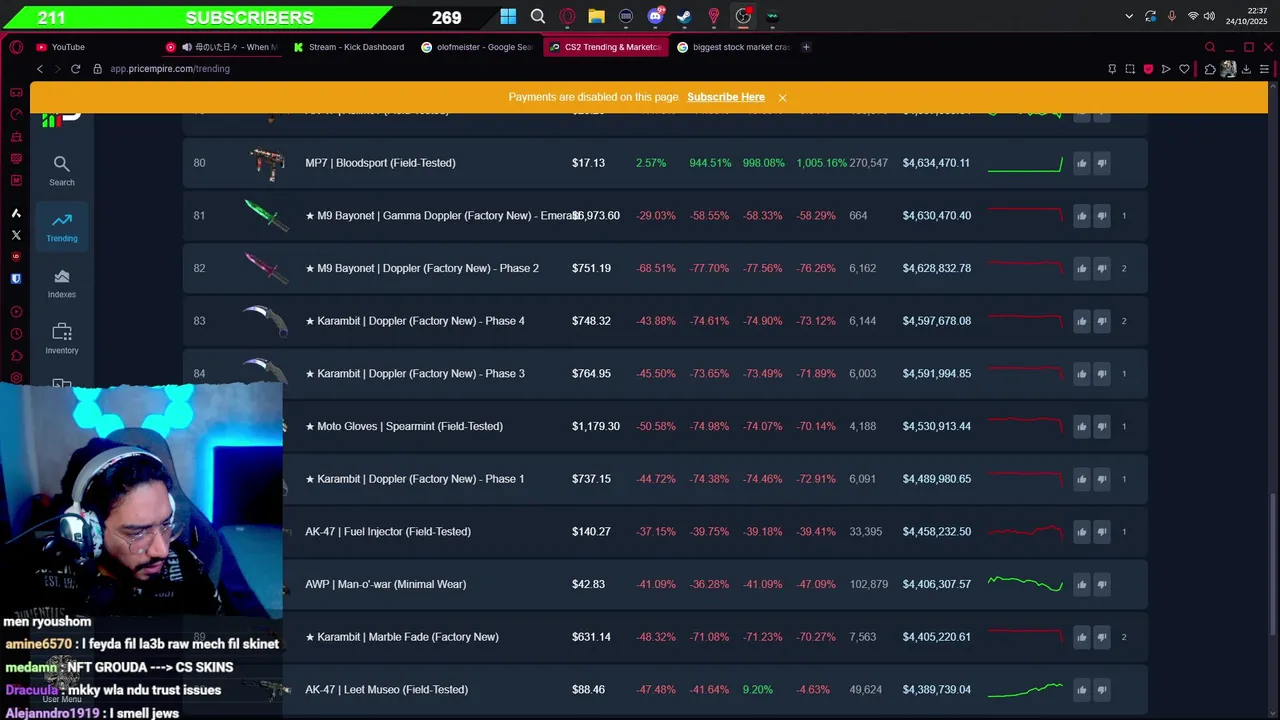Open M9 Bayonet Doppler Phase 2 item
Image resolution: width=1280 pixels, height=720 pixels.
pyautogui.click(x=422, y=268)
